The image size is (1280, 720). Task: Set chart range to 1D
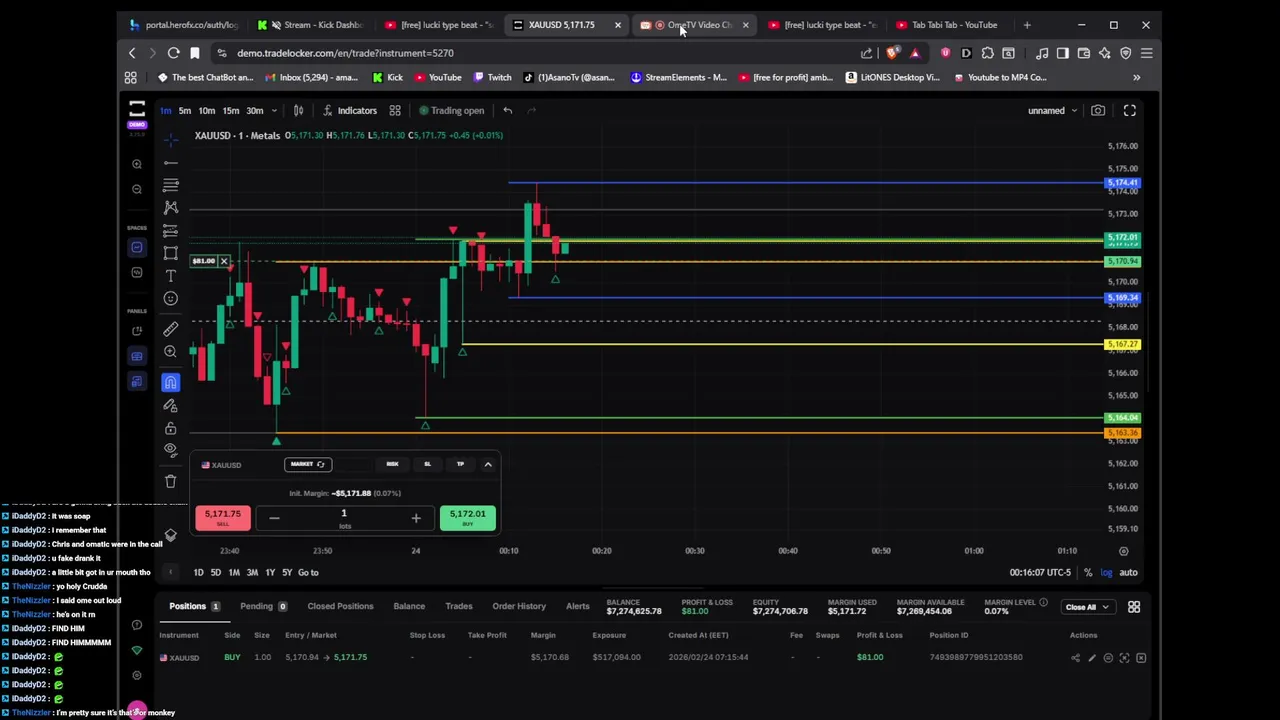198,573
